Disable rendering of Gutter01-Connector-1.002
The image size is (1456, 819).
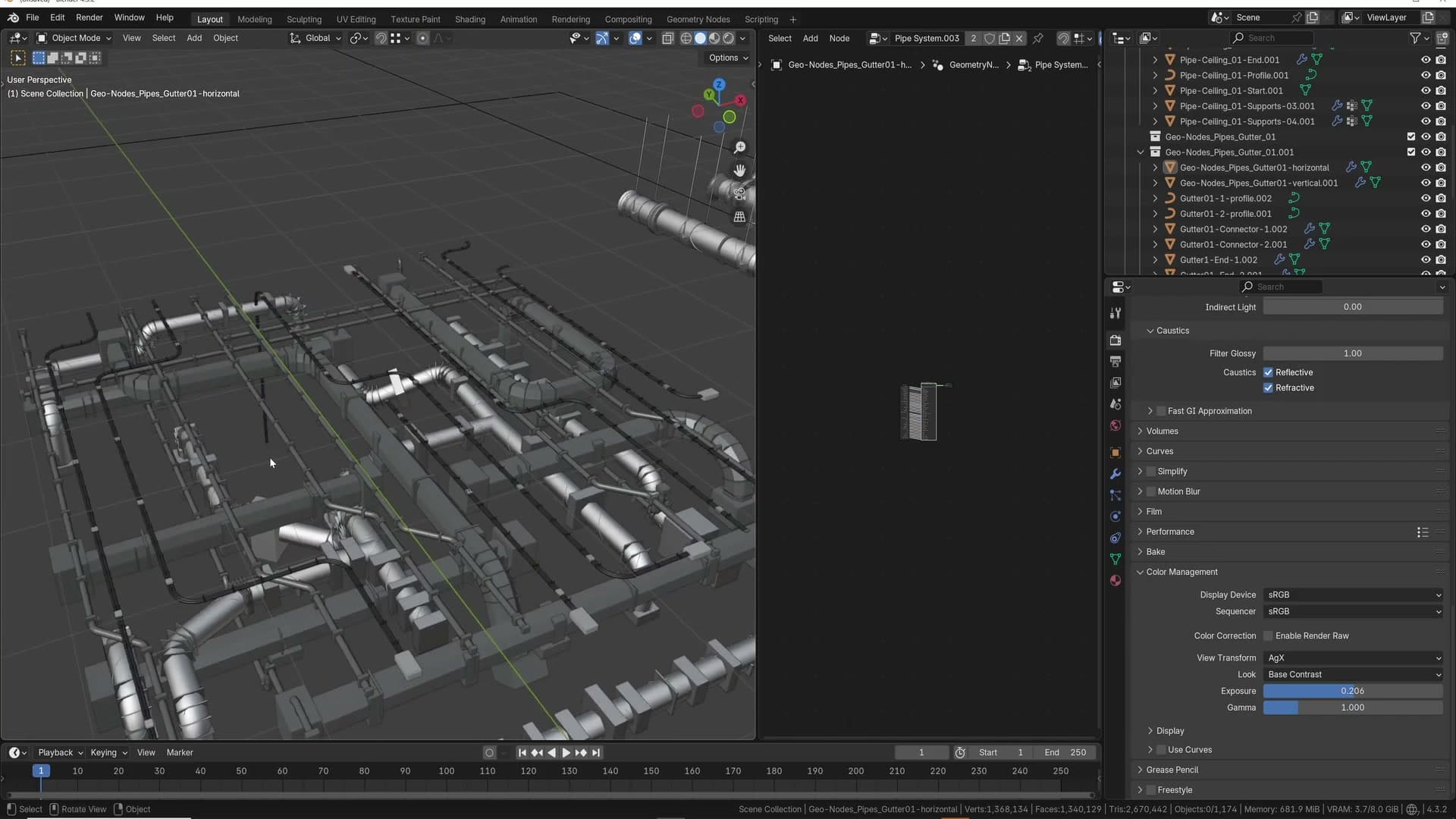pyautogui.click(x=1441, y=229)
